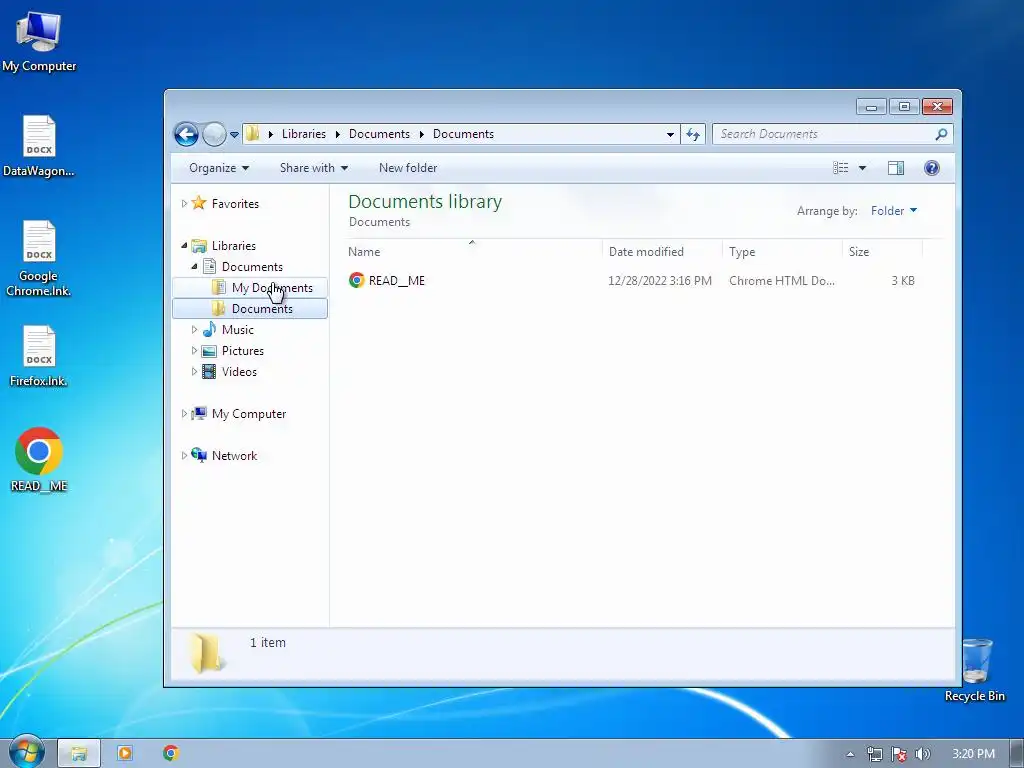Select READ_ME Chrome icon on desktop
The image size is (1024, 768).
pos(39,460)
